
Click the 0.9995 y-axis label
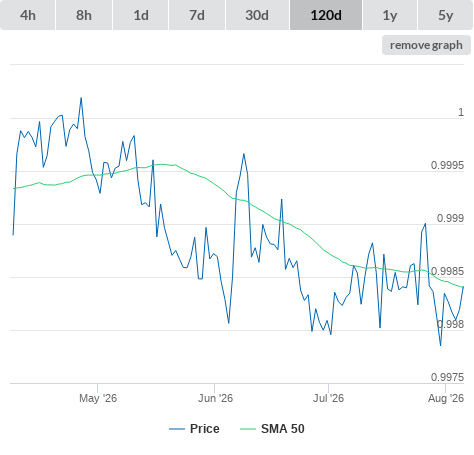447,165
